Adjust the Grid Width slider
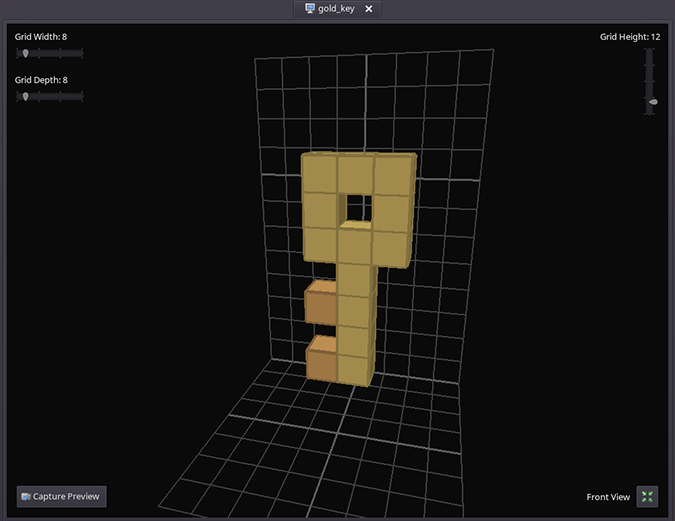675x521 pixels. 50,53
